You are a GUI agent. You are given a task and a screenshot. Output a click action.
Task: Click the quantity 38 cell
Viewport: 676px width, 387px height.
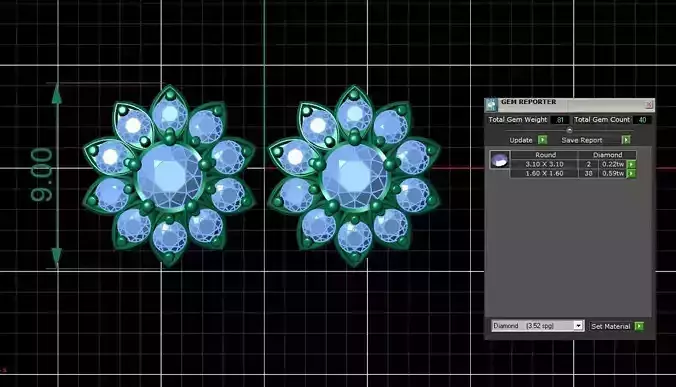[x=588, y=173]
